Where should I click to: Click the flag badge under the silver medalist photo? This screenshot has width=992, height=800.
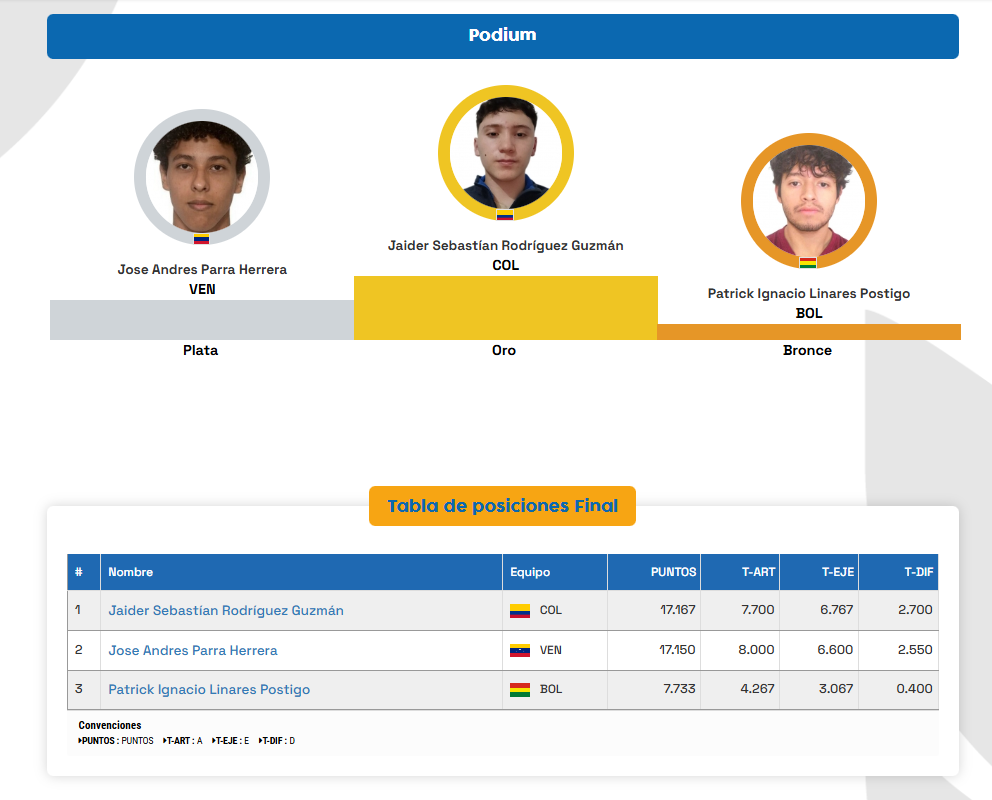coord(201,239)
